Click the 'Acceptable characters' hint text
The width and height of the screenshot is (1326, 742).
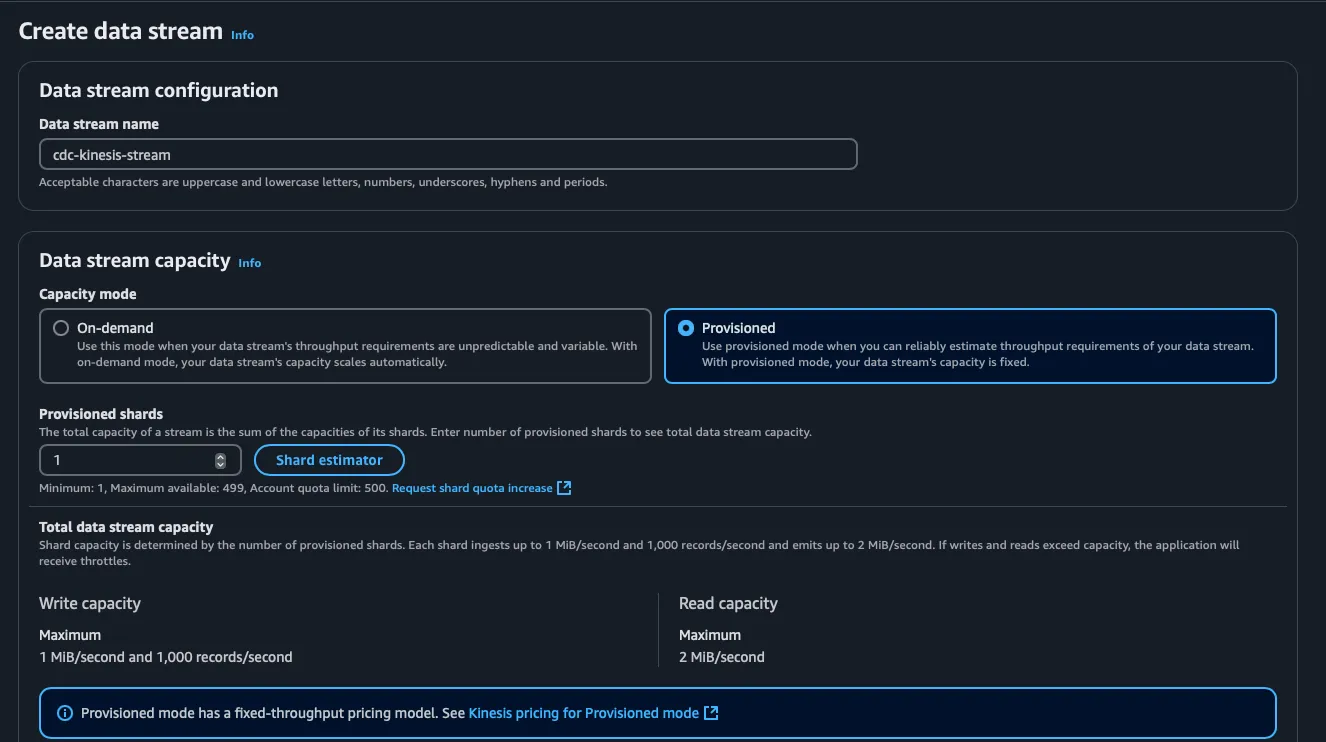pyautogui.click(x=323, y=182)
